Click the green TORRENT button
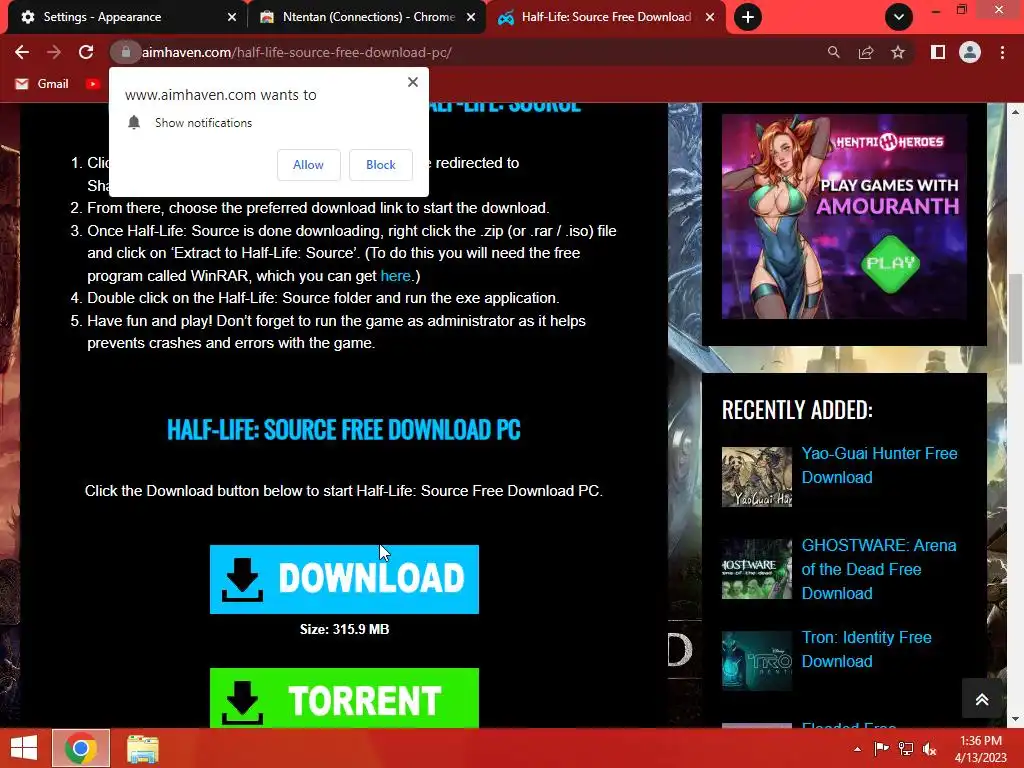Screen dimensions: 1024x768 click(344, 697)
